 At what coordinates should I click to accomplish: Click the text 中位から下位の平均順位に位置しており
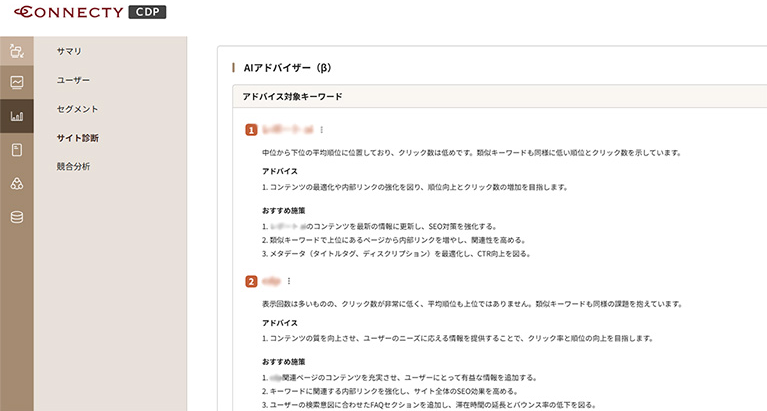[x=328, y=153]
